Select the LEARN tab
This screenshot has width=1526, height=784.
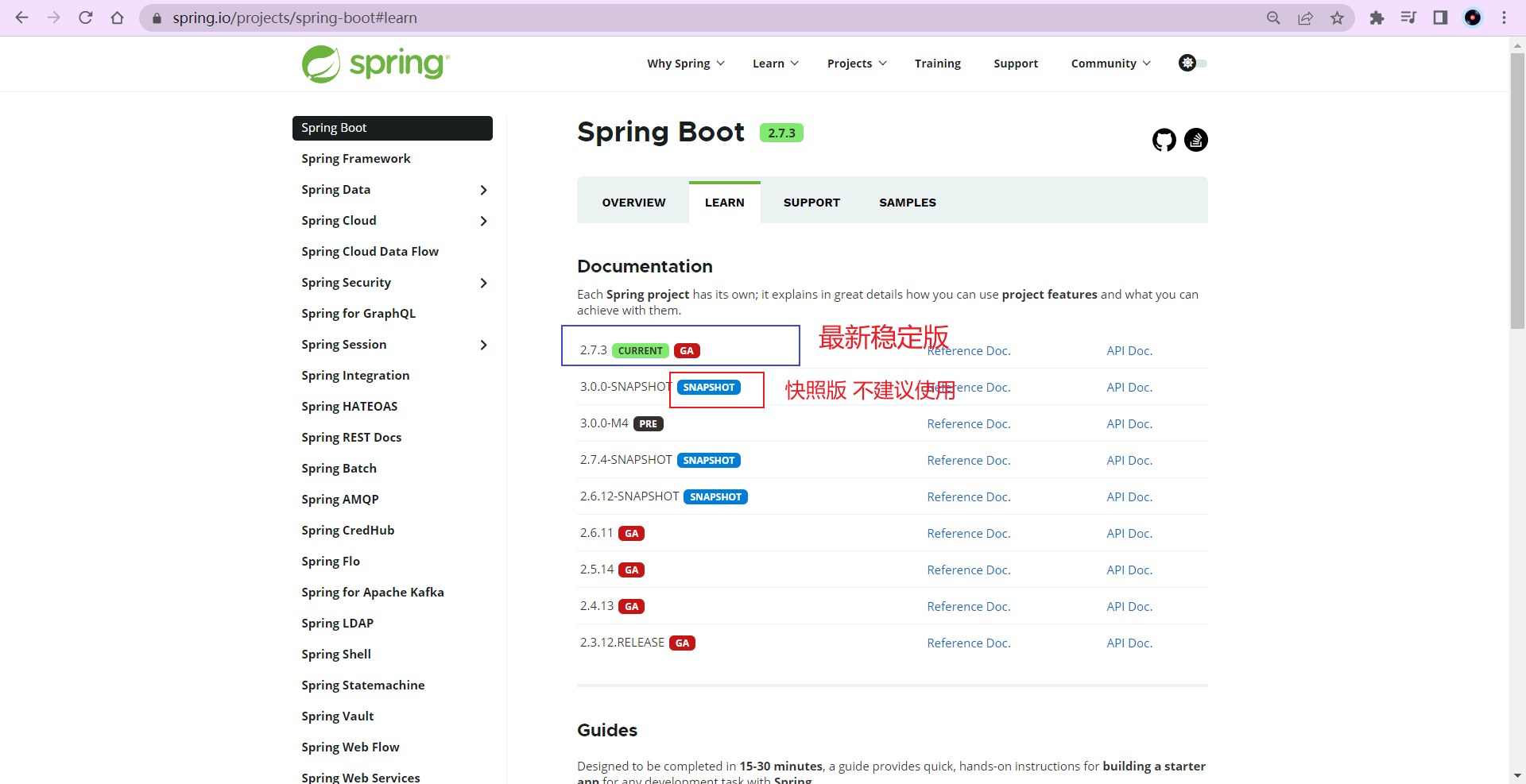(725, 203)
